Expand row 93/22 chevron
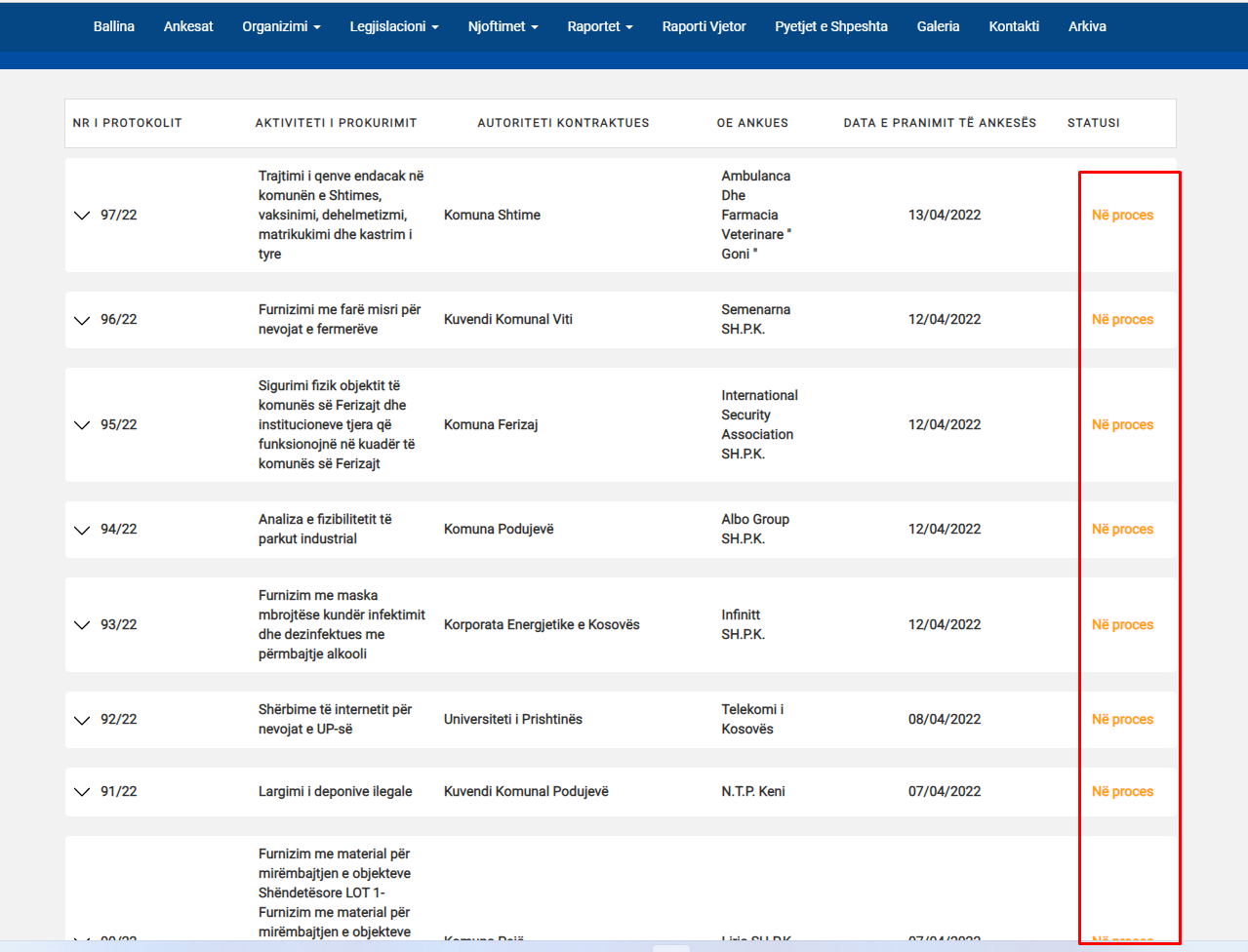This screenshot has width=1248, height=952. click(82, 625)
